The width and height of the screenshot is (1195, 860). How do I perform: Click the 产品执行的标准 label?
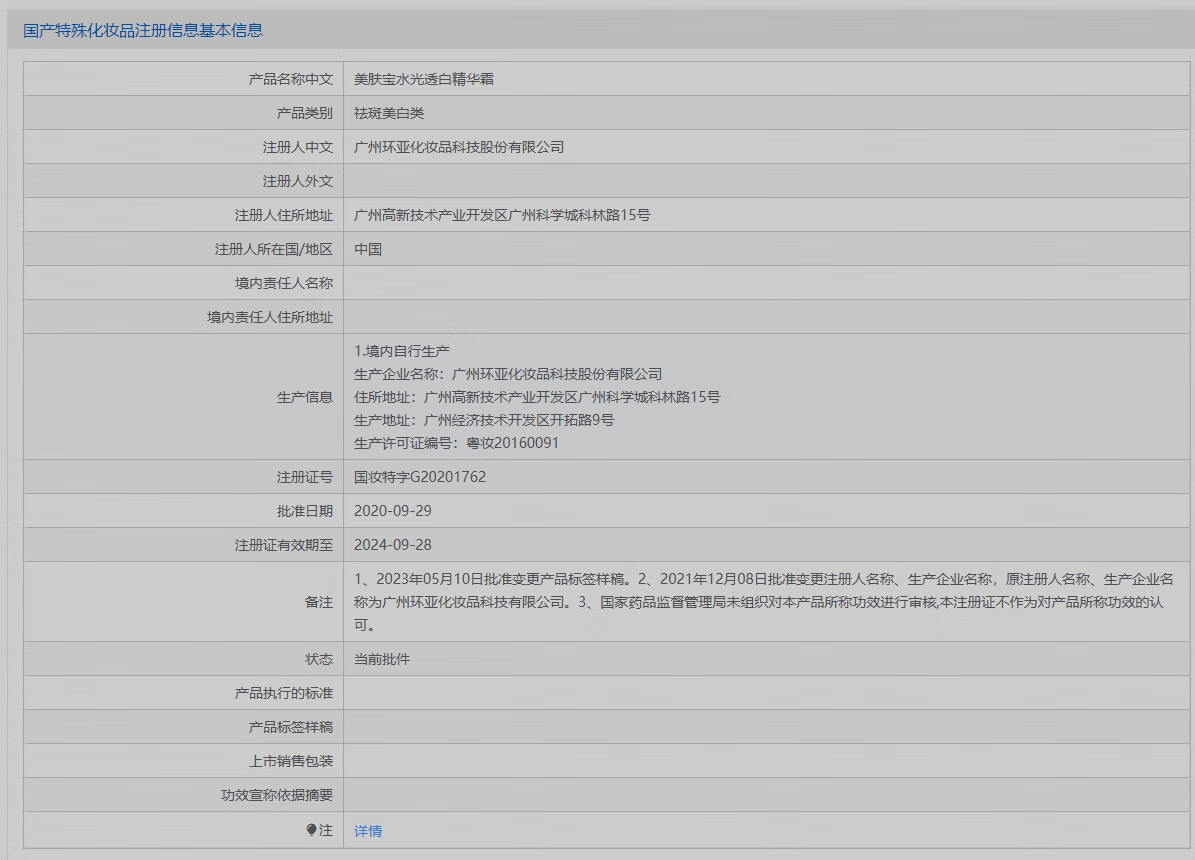pyautogui.click(x=284, y=693)
